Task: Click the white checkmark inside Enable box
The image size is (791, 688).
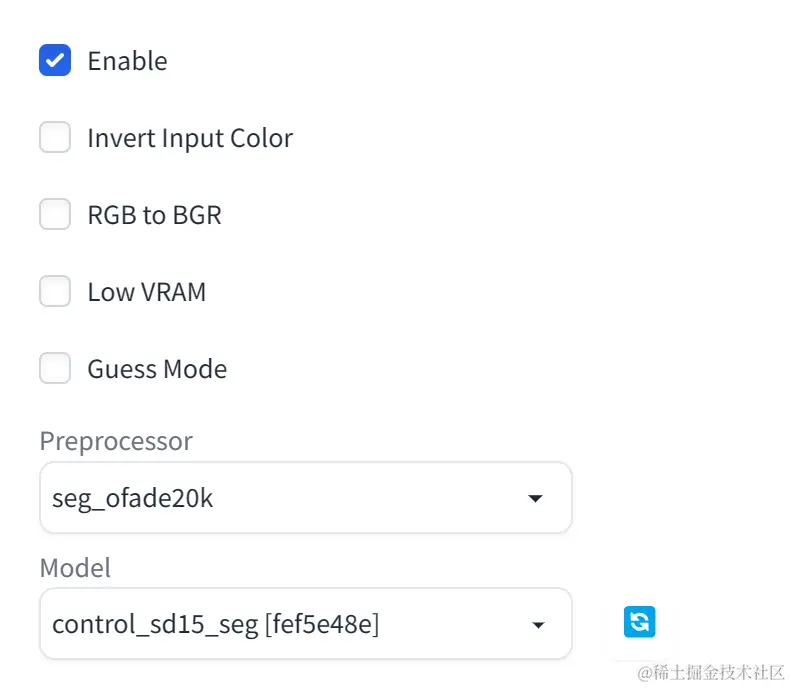Action: 55,60
